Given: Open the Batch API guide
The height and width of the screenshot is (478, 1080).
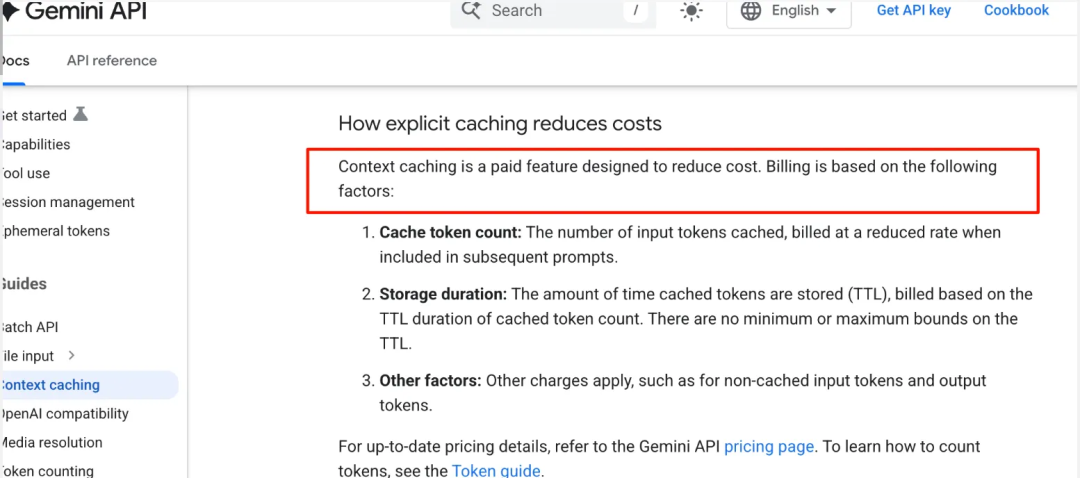Looking at the screenshot, I should (x=29, y=327).
